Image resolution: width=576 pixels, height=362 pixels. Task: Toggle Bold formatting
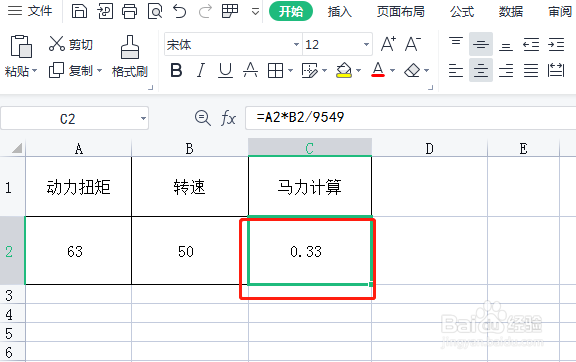coord(176,70)
